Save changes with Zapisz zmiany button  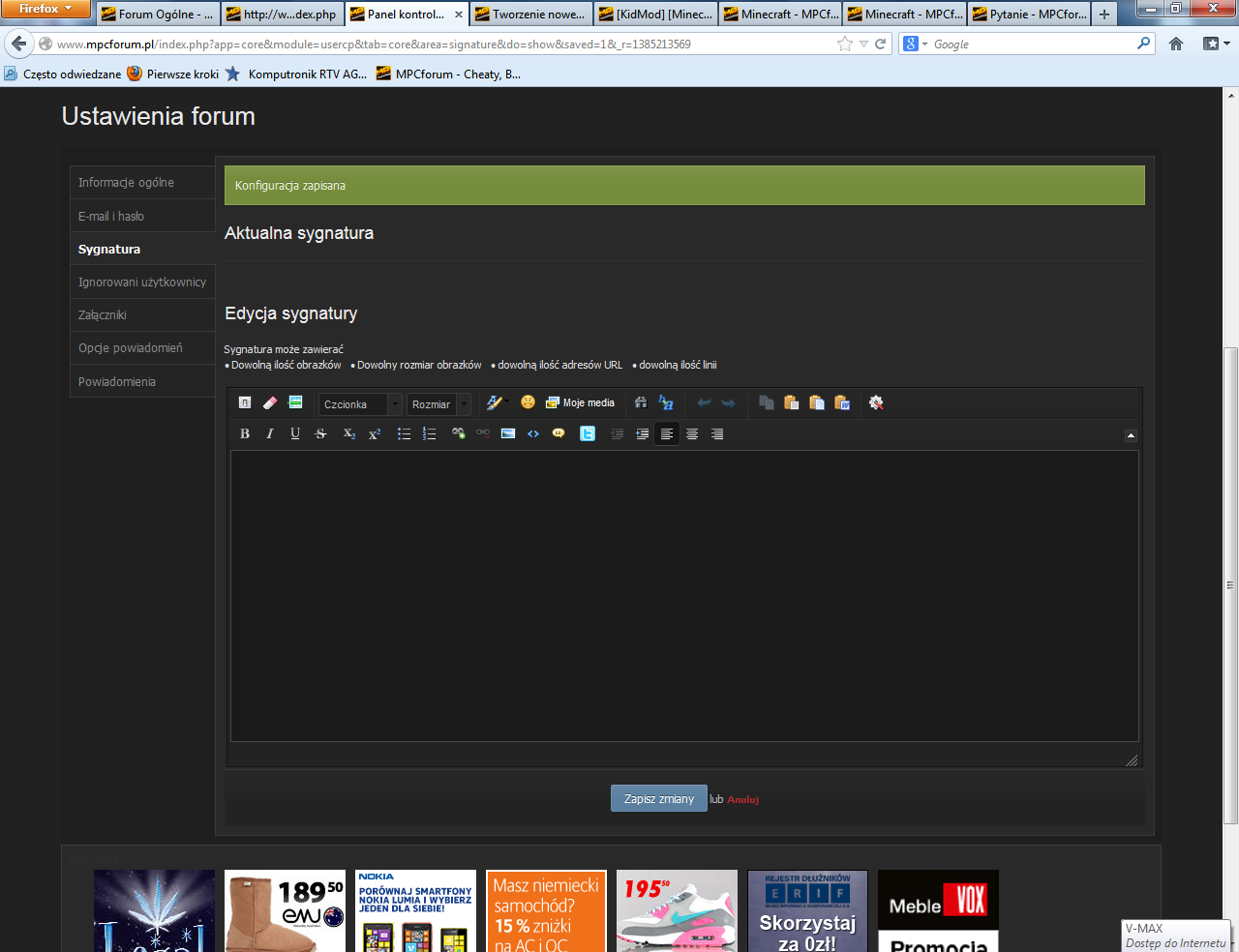click(659, 798)
